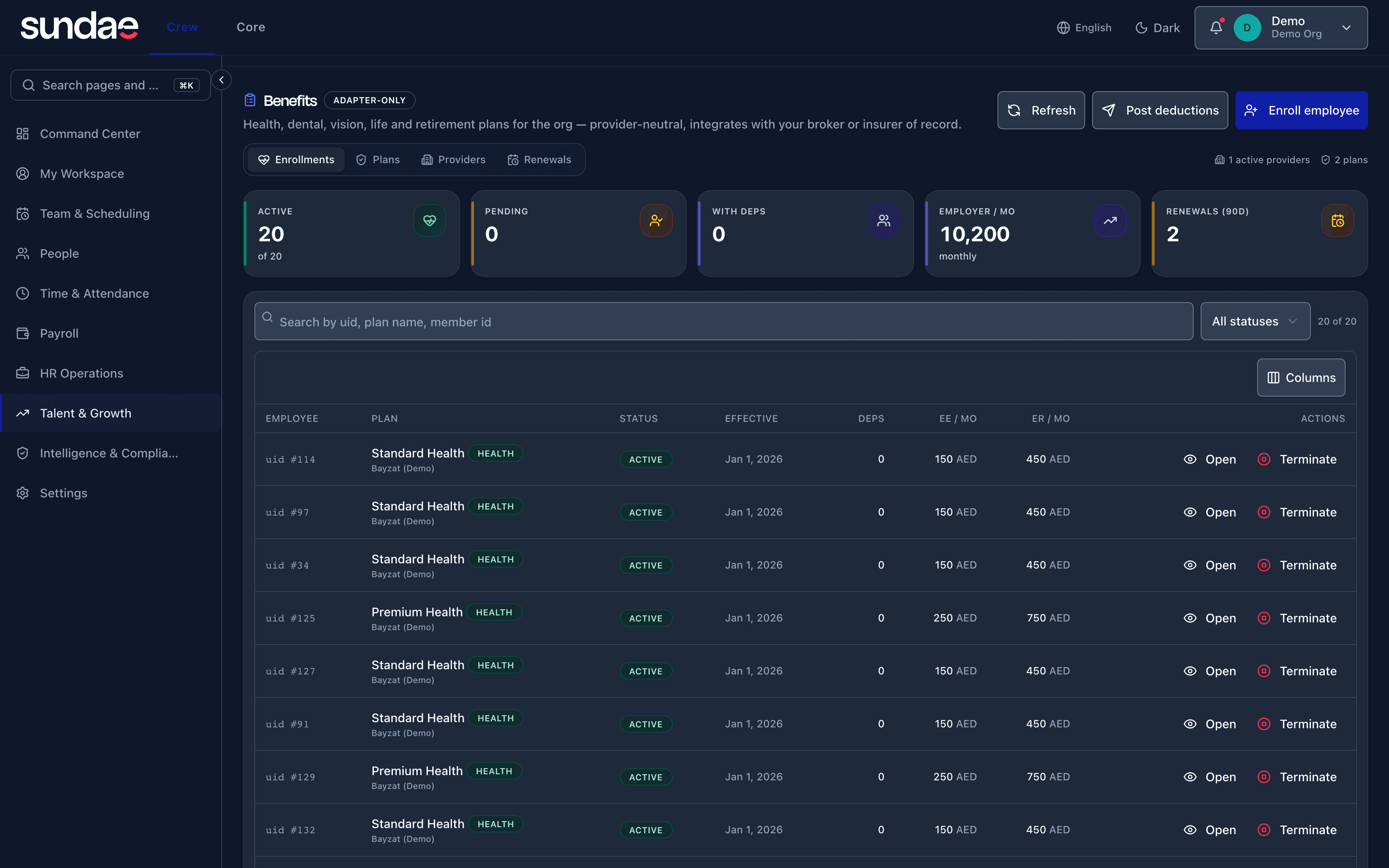Open the Columns chooser
The height and width of the screenshot is (868, 1389).
click(x=1300, y=378)
